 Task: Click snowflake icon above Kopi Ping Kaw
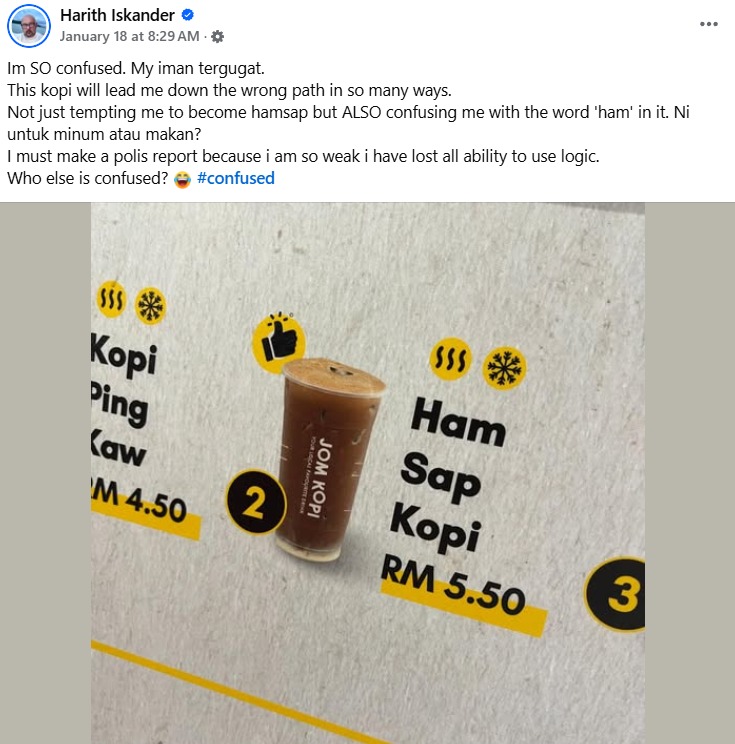tap(151, 306)
